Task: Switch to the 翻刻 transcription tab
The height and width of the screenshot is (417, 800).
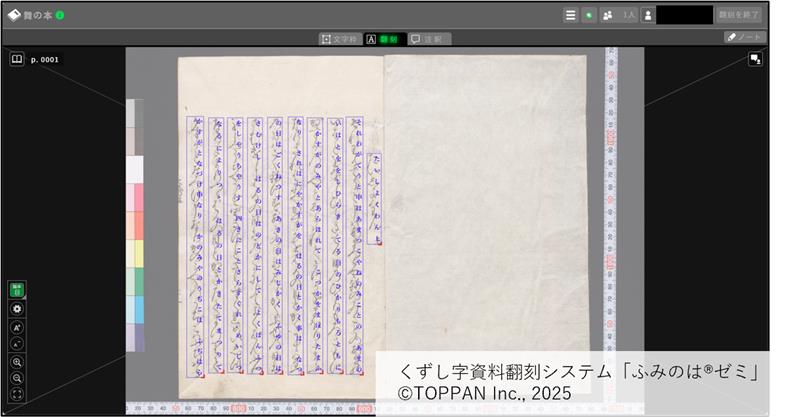Action: [383, 39]
